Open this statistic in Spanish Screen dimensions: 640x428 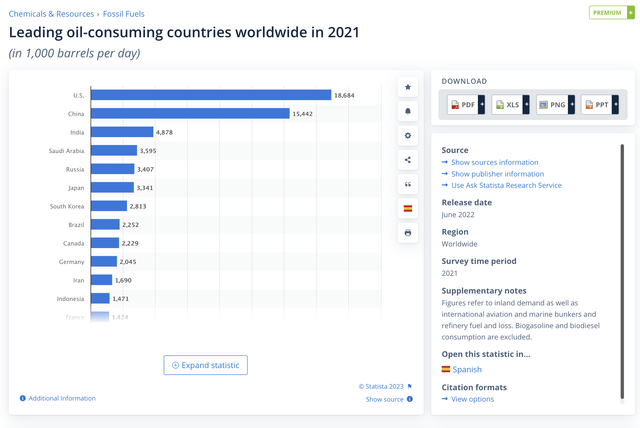pyautogui.click(x=467, y=369)
